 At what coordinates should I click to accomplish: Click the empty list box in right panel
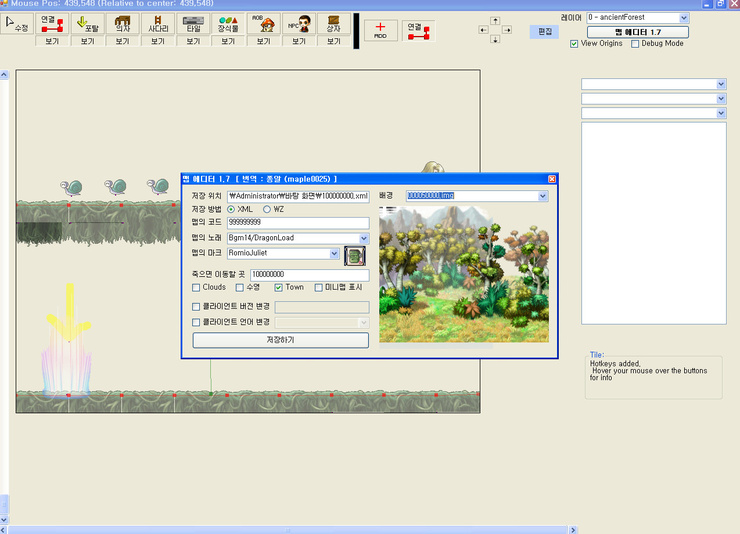(x=654, y=223)
